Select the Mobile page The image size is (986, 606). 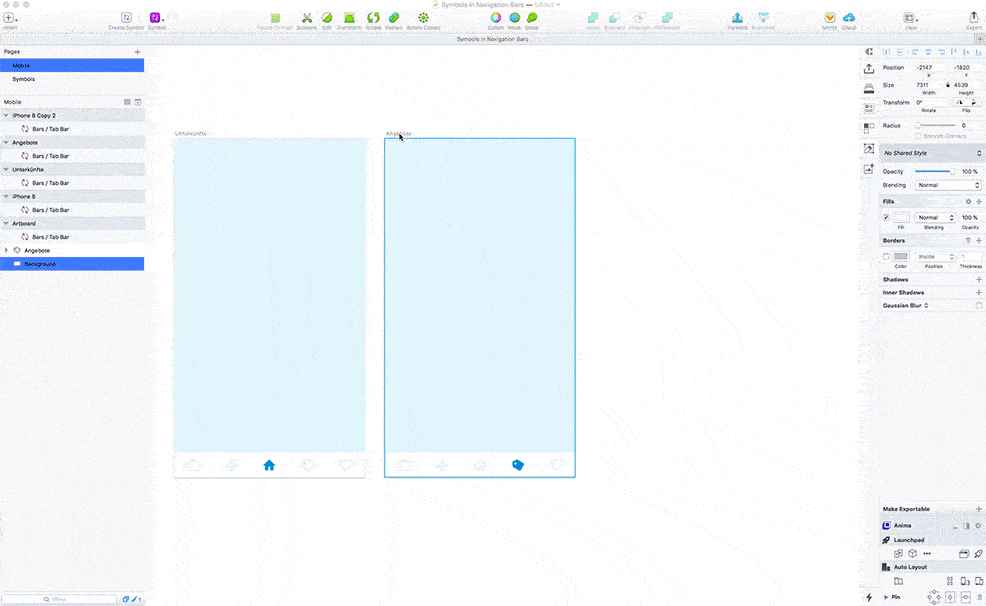[x=72, y=65]
